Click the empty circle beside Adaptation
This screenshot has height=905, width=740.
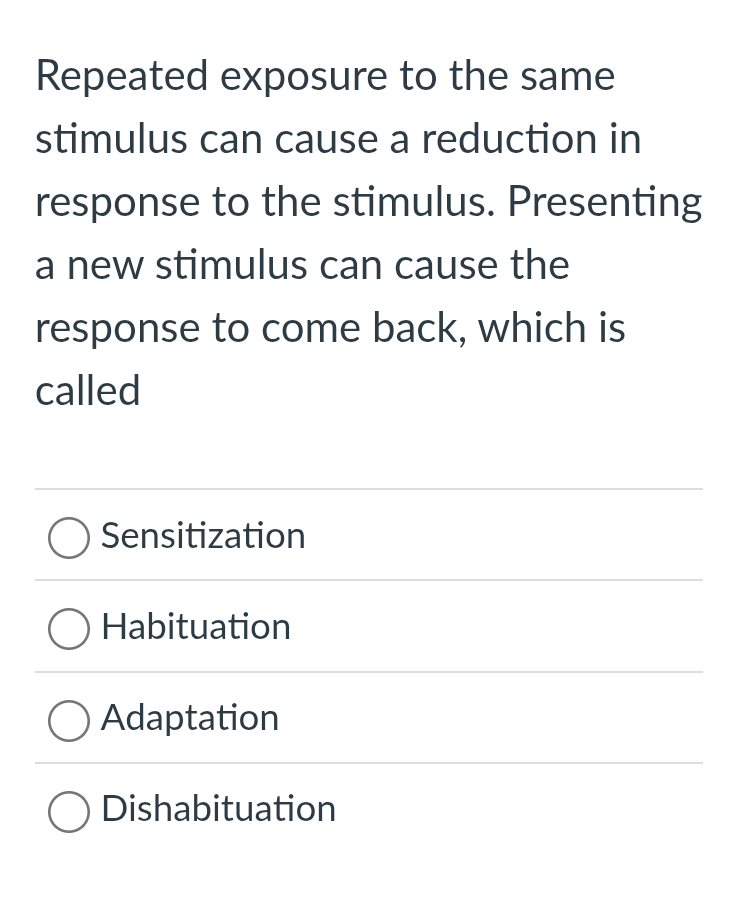(68, 720)
